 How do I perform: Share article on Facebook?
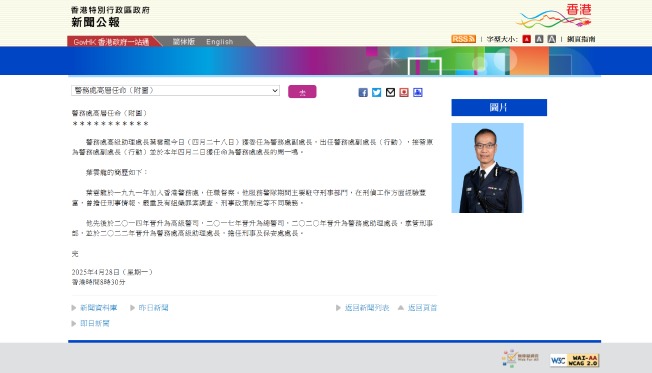363,92
